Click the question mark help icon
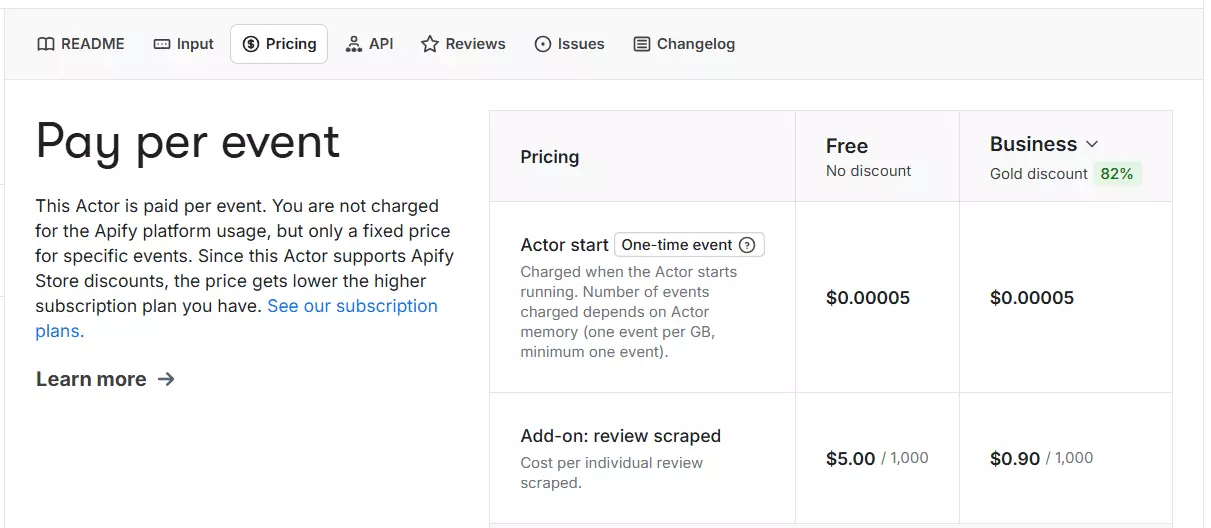Viewport: 1211px width, 528px height. pyautogui.click(x=746, y=245)
